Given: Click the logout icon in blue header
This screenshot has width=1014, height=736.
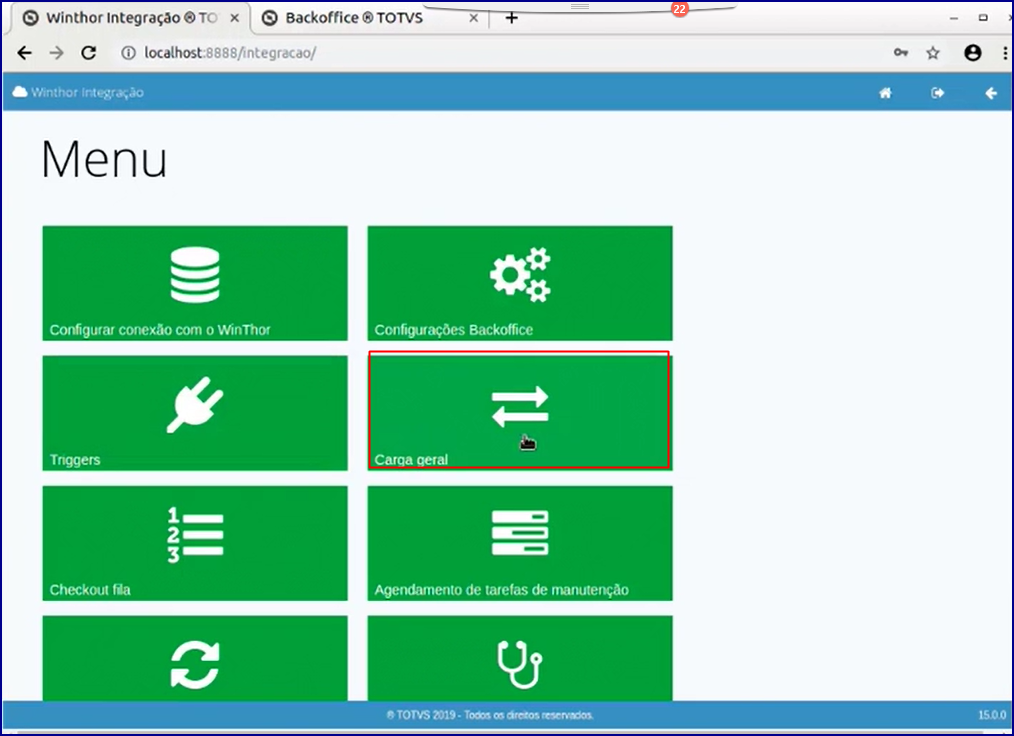Looking at the screenshot, I should tap(938, 93).
